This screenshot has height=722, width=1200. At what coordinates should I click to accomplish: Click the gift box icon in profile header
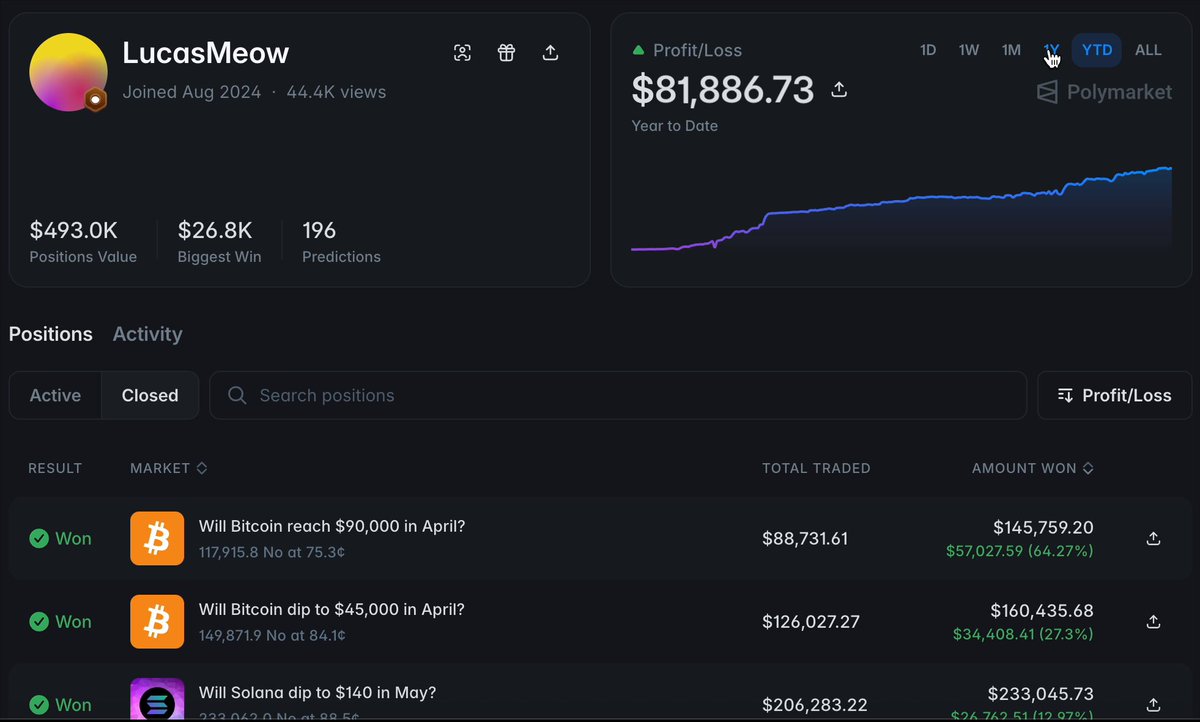tap(506, 53)
